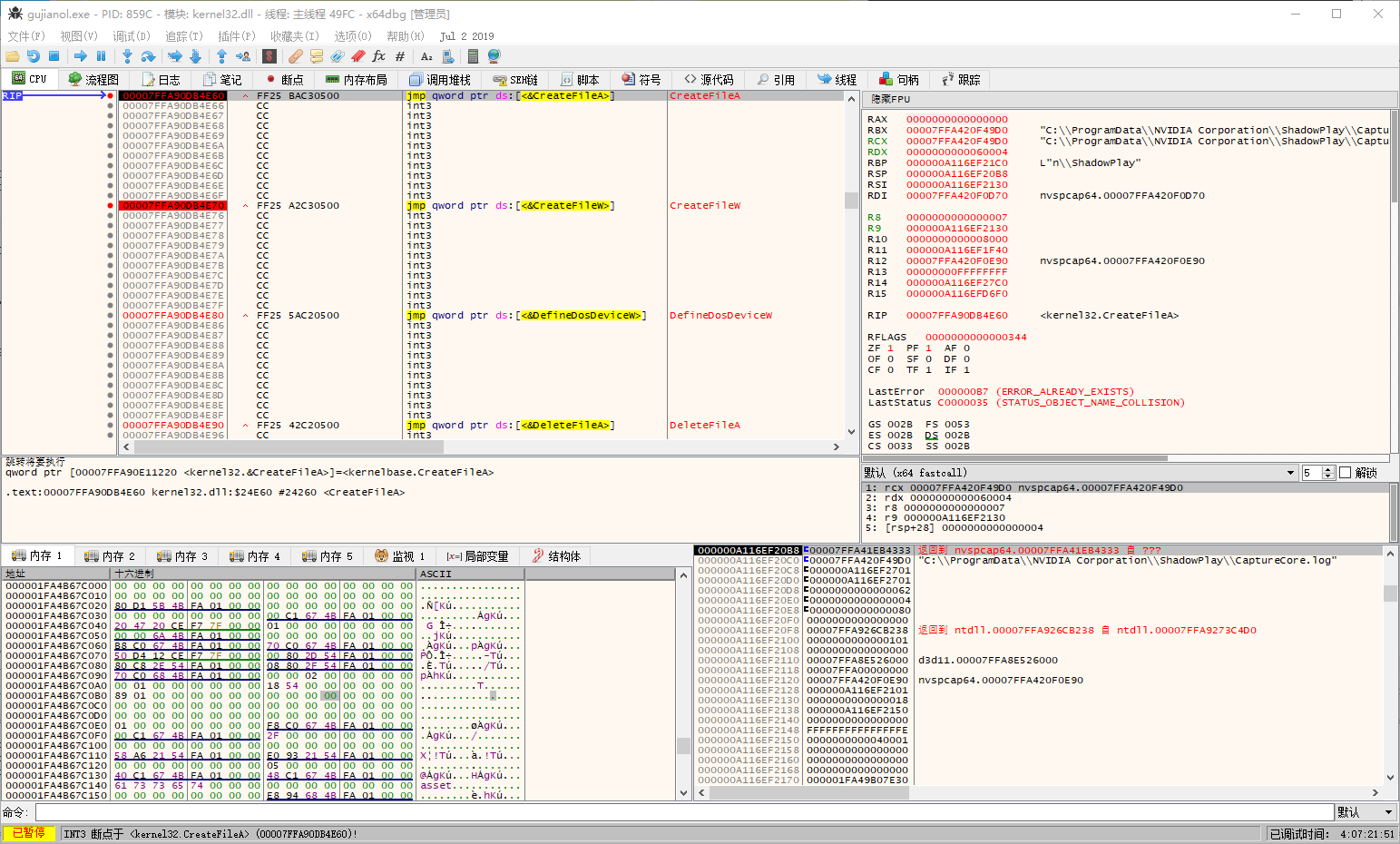Screen dimensions: 1400x844
Task: Click the disassembly vertical scrollbar
Action: click(851, 264)
